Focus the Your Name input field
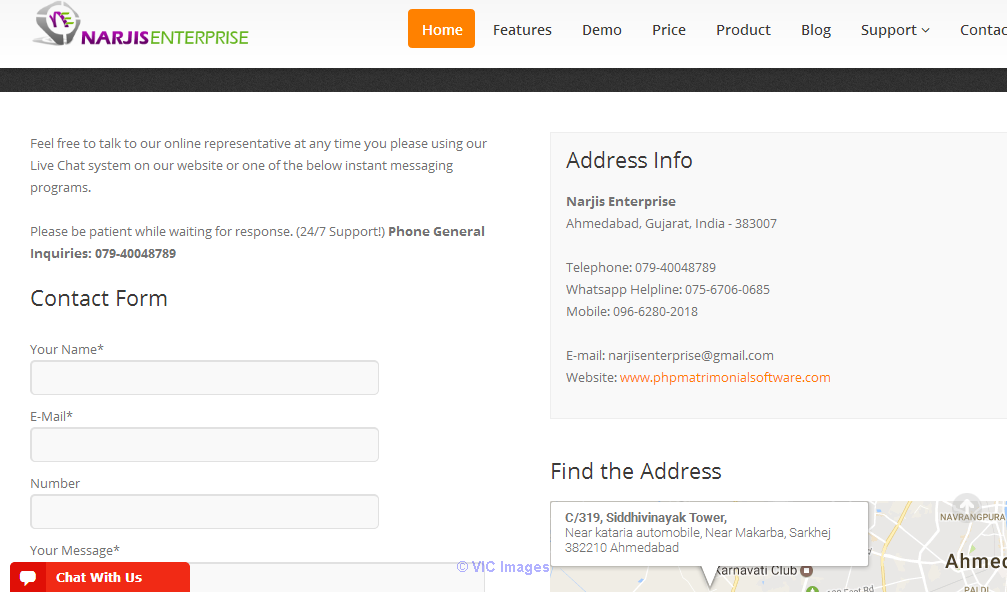This screenshot has height=592, width=1007. (x=204, y=378)
